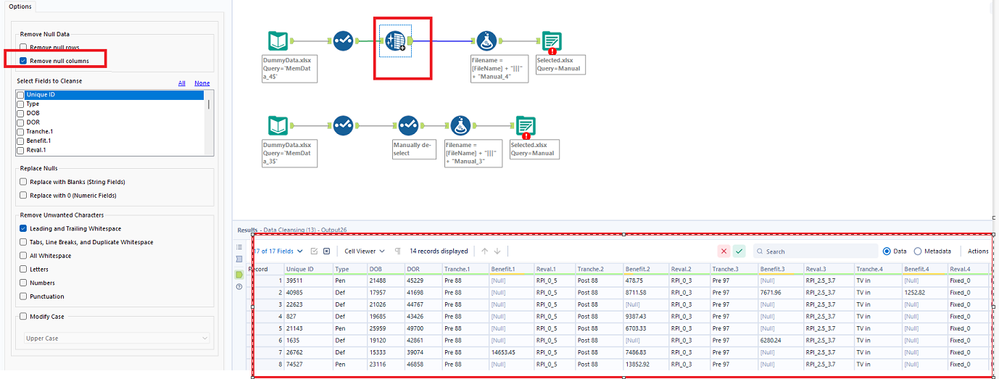The width and height of the screenshot is (999, 379).
Task: Click the Search field in Results
Action: [x=815, y=252]
